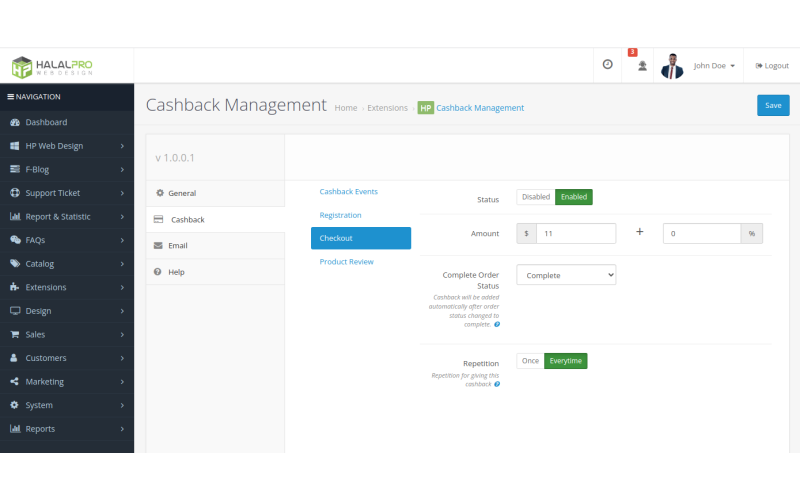The height and width of the screenshot is (500, 800).
Task: Open Customers menu in sidebar
Action: [67, 358]
